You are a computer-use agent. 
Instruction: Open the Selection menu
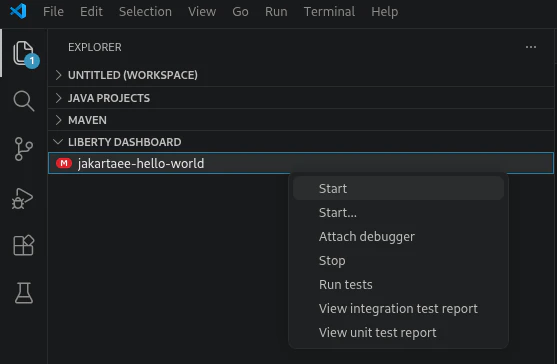(x=145, y=12)
